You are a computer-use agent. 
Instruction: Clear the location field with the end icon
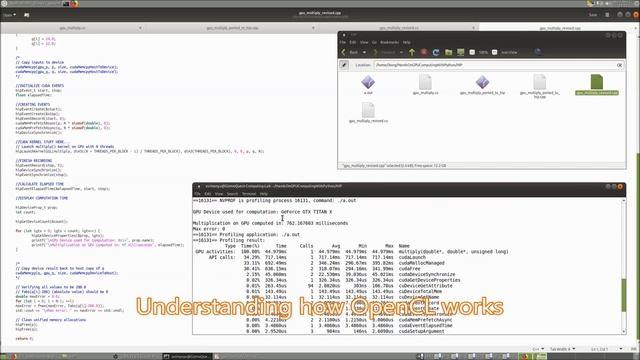tap(619, 65)
